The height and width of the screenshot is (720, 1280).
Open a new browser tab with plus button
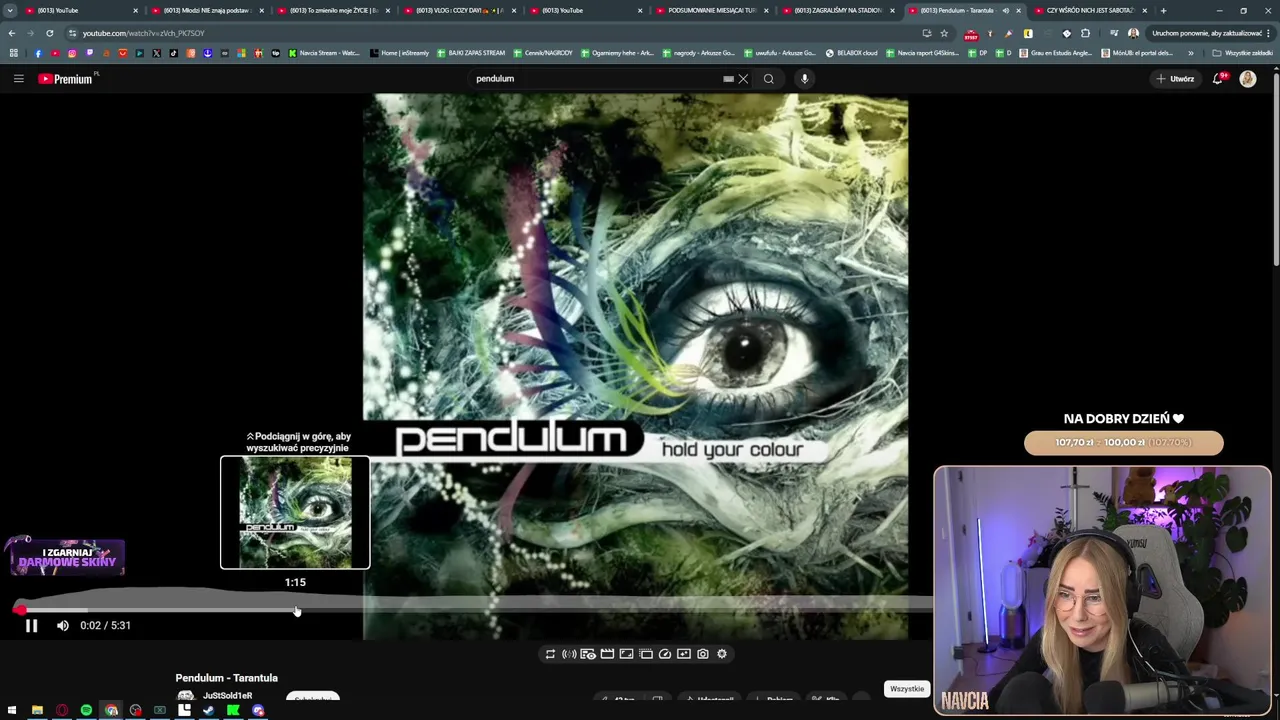tap(1163, 10)
